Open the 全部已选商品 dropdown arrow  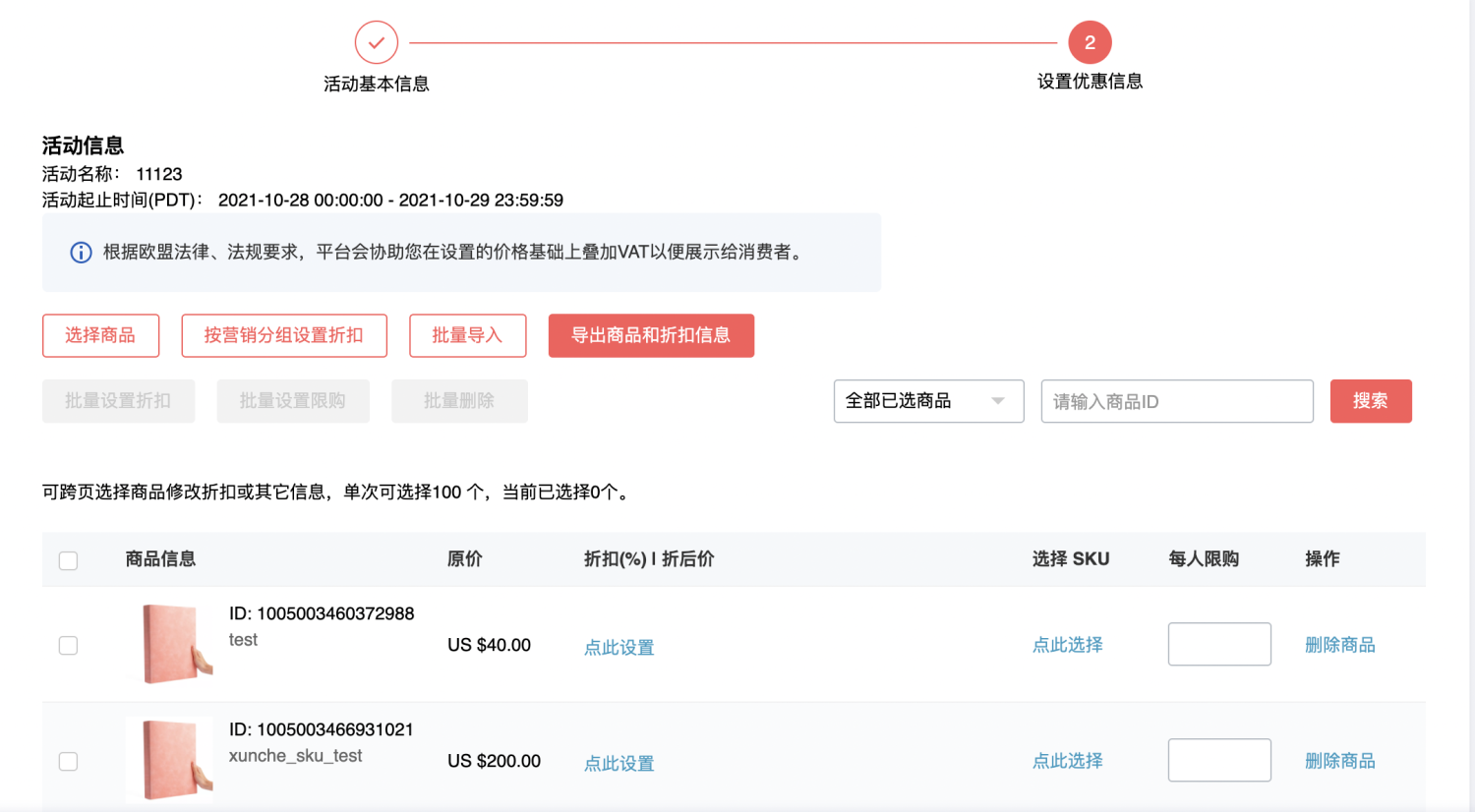coord(998,401)
